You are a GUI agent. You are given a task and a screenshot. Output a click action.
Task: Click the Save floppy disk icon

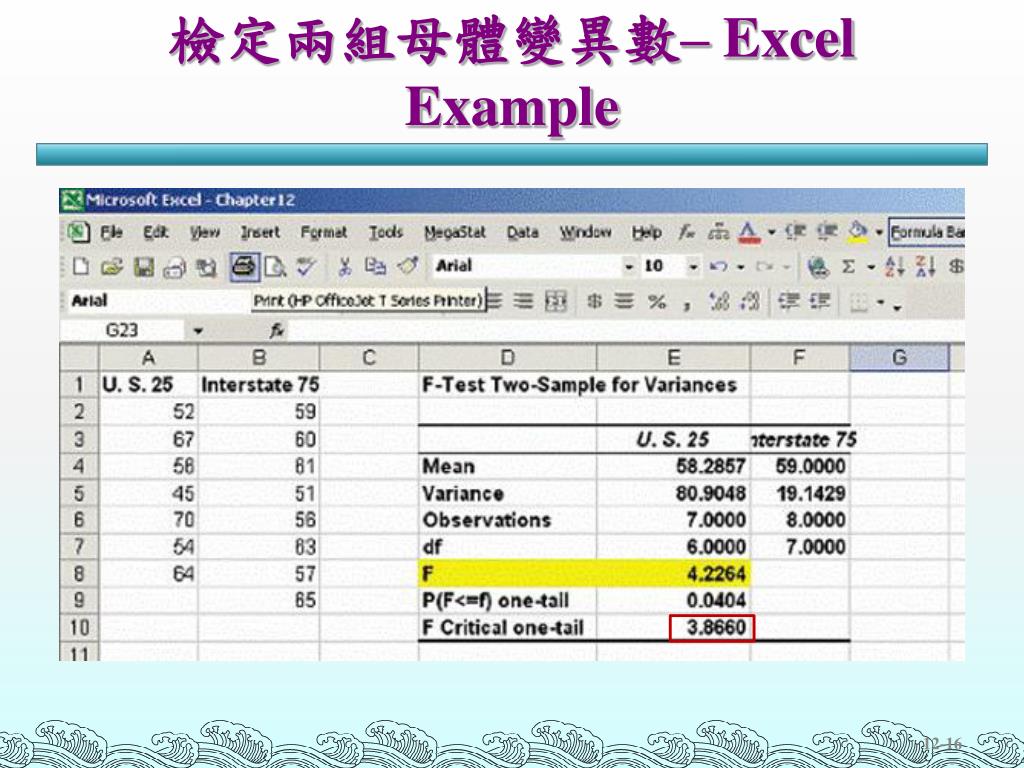tap(144, 266)
